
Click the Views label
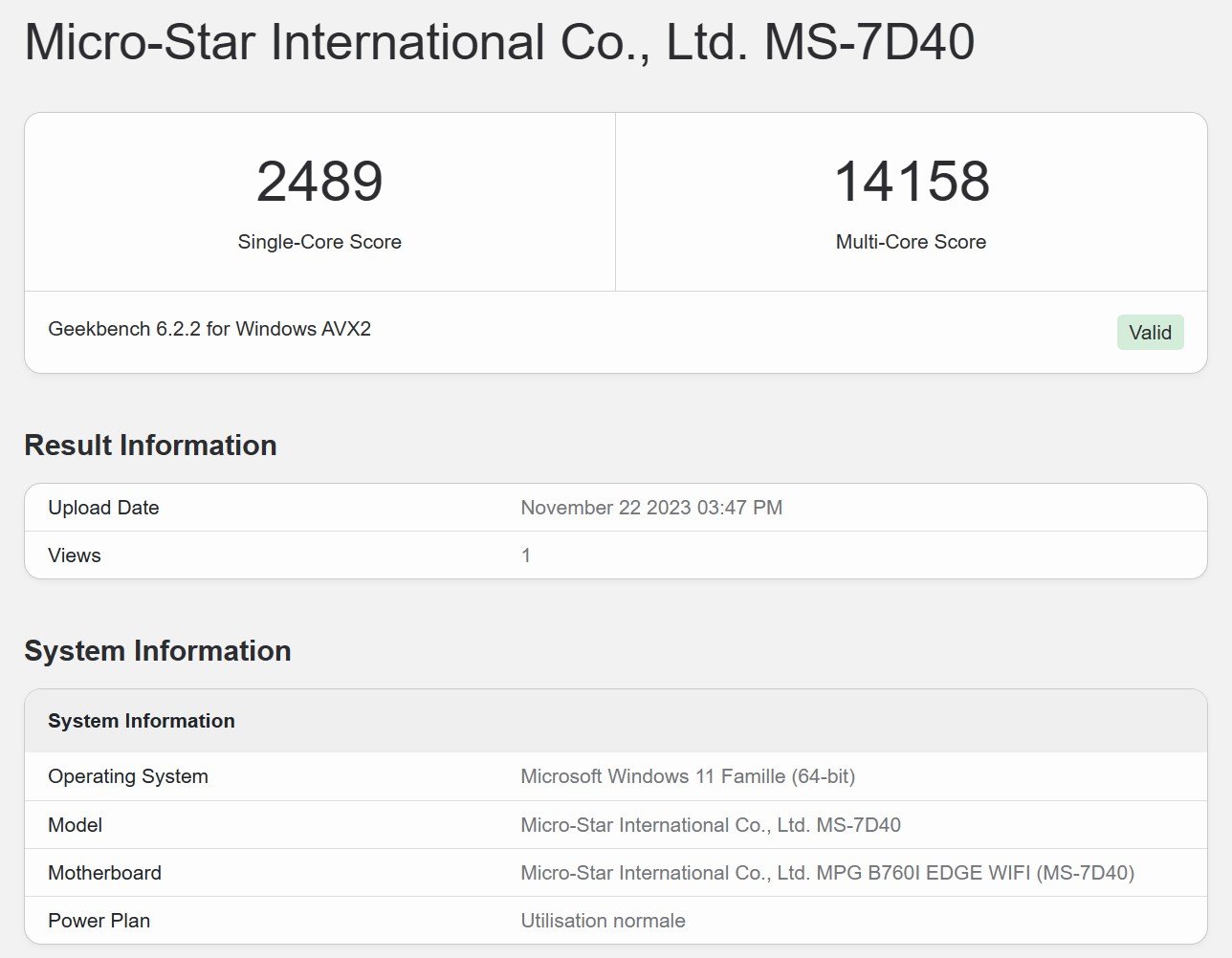coord(75,555)
